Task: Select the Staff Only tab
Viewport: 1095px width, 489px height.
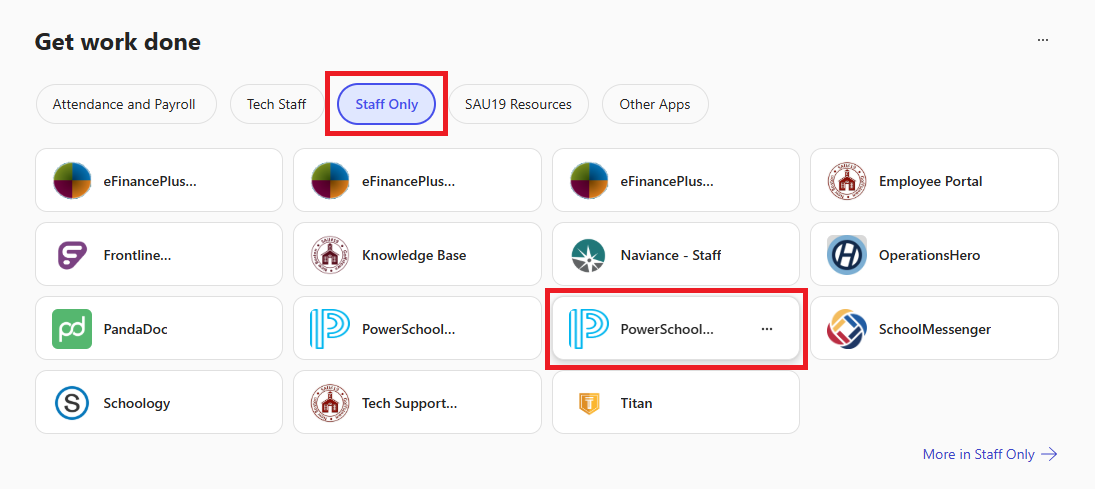Action: pos(387,104)
